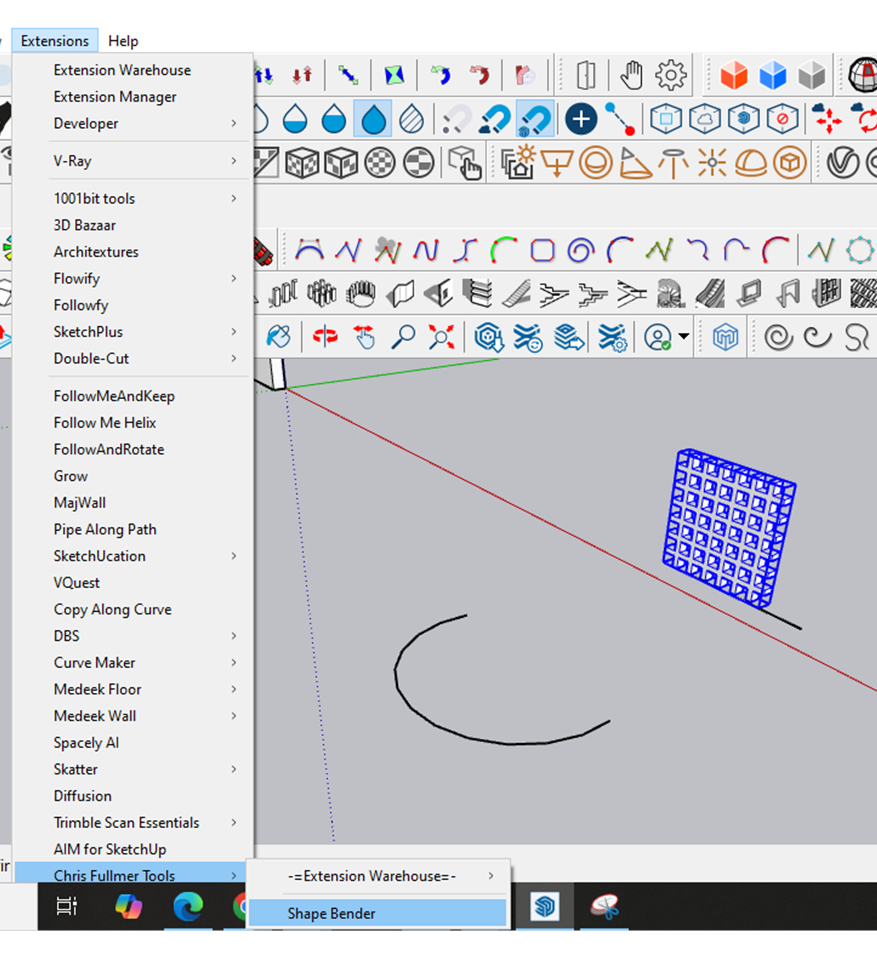Click the gray cube icon
The image size is (877, 962).
[811, 75]
